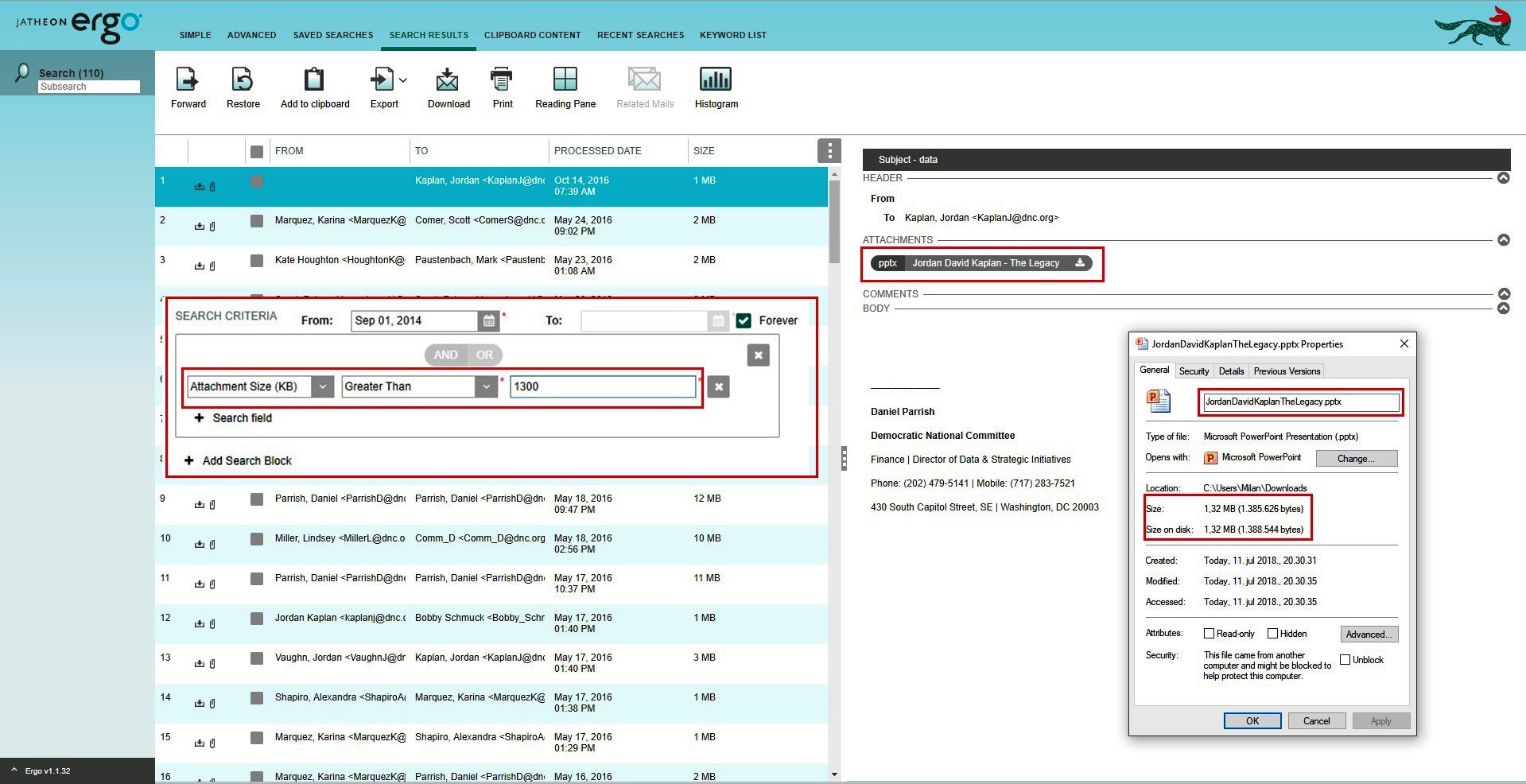
Task: Download the pptx attachment from the pill
Action: 1080,263
